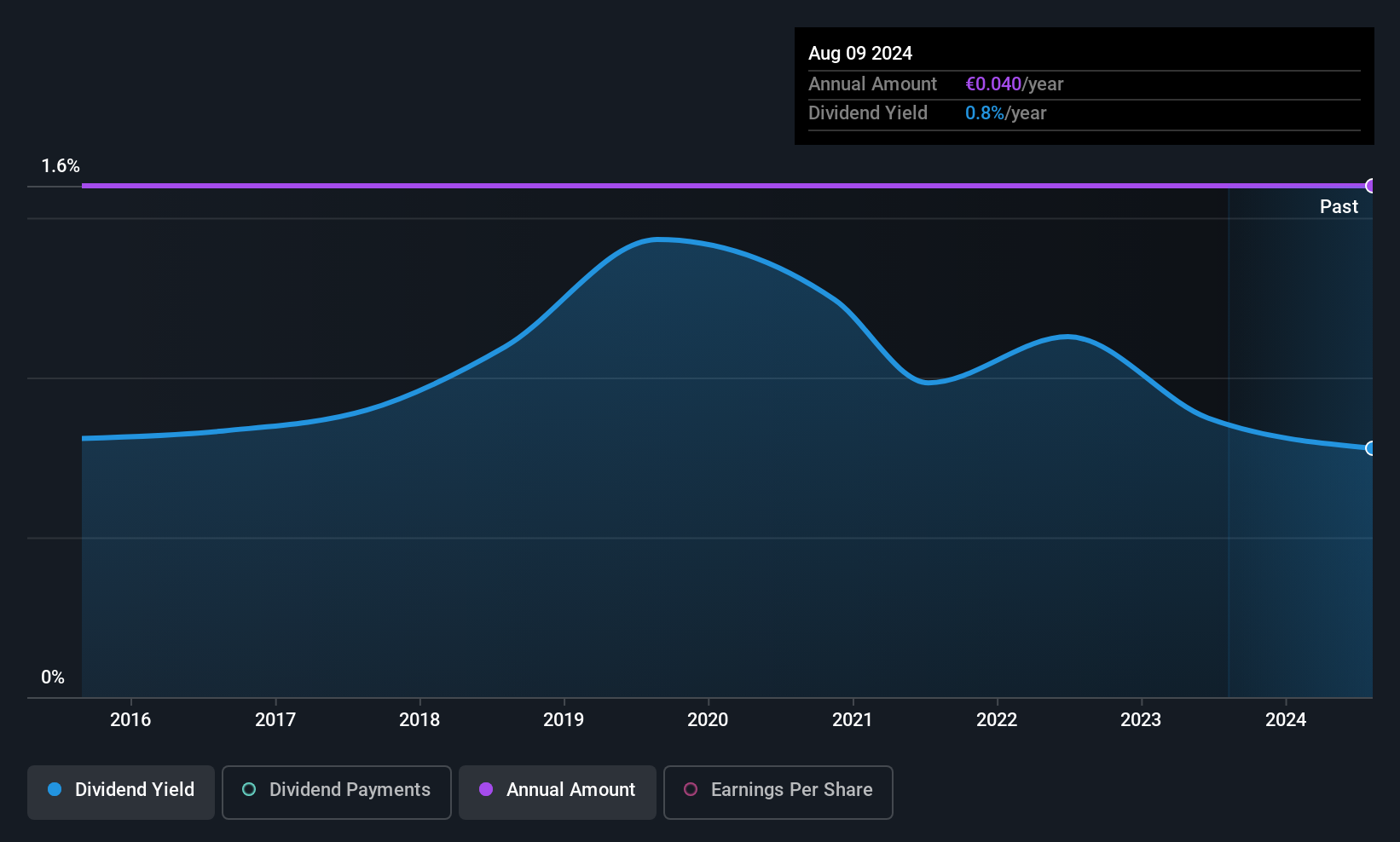Viewport: 1400px width, 842px height.
Task: Click the 2019 x-axis label
Action: tap(564, 720)
